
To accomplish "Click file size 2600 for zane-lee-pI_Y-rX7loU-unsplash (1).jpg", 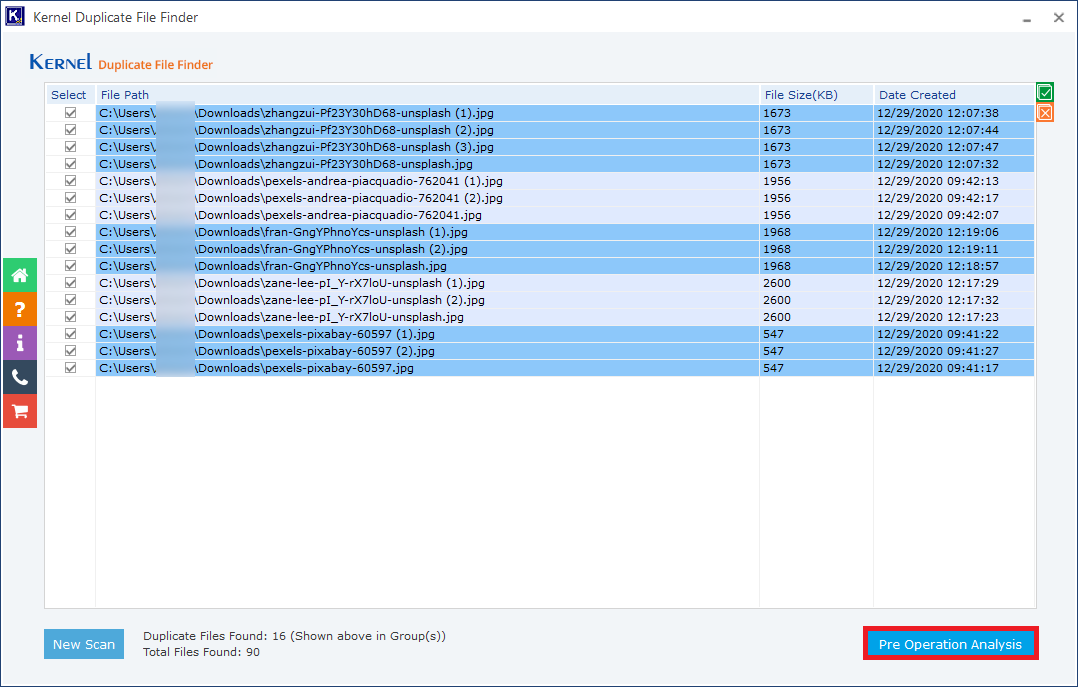I will pos(777,283).
